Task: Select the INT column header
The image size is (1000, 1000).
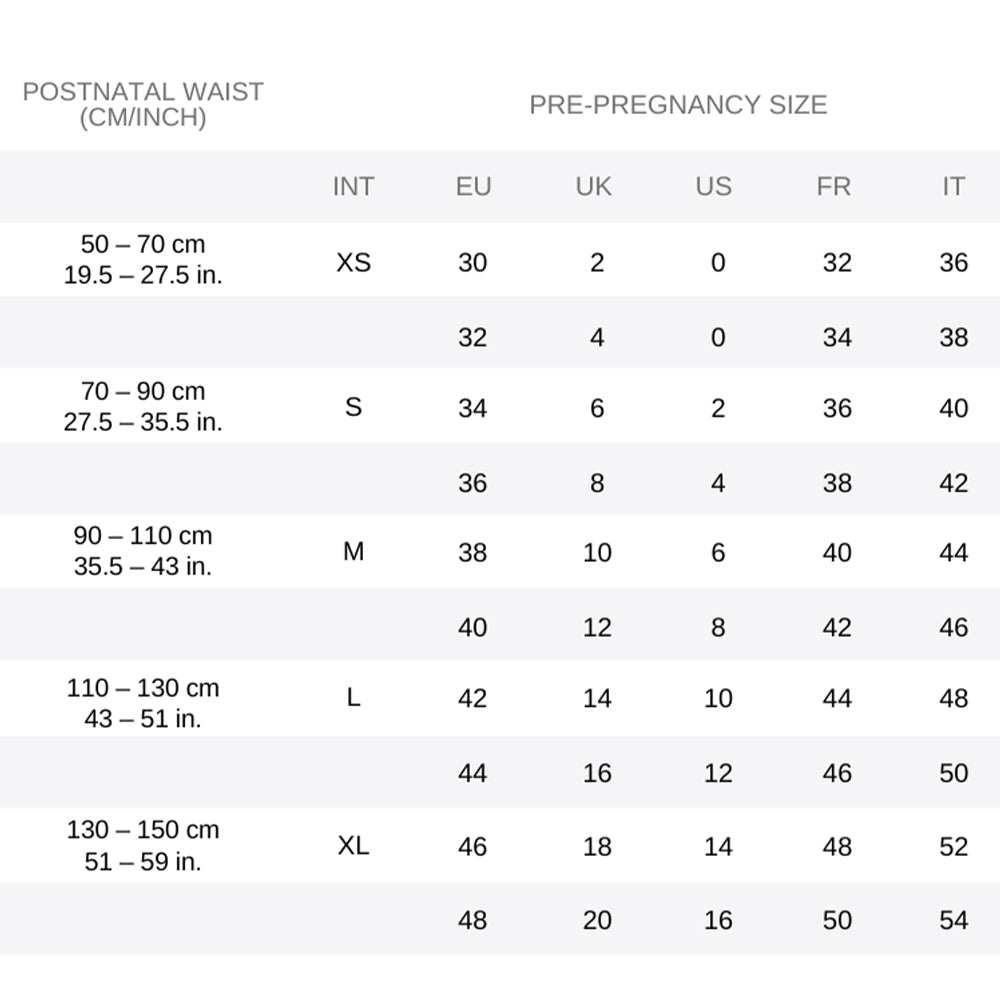Action: 353,187
